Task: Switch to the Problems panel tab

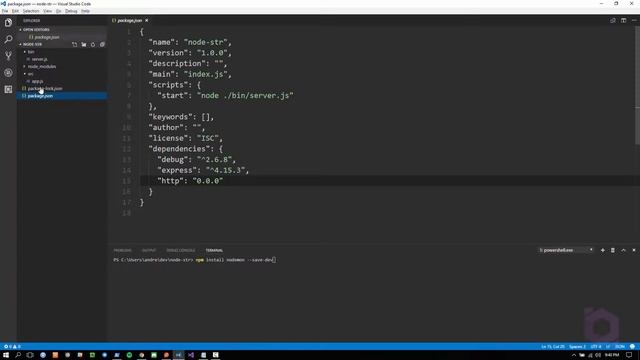Action: pyautogui.click(x=122, y=250)
